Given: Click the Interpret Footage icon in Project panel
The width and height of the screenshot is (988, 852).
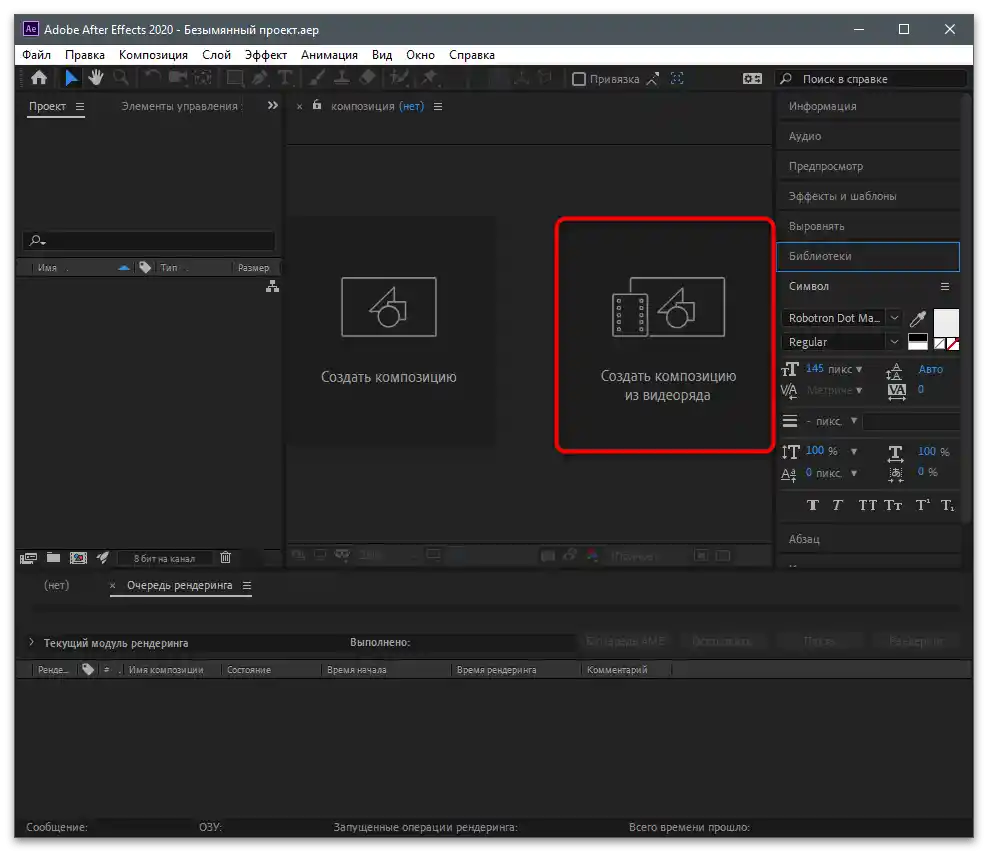Looking at the screenshot, I should pyautogui.click(x=28, y=558).
